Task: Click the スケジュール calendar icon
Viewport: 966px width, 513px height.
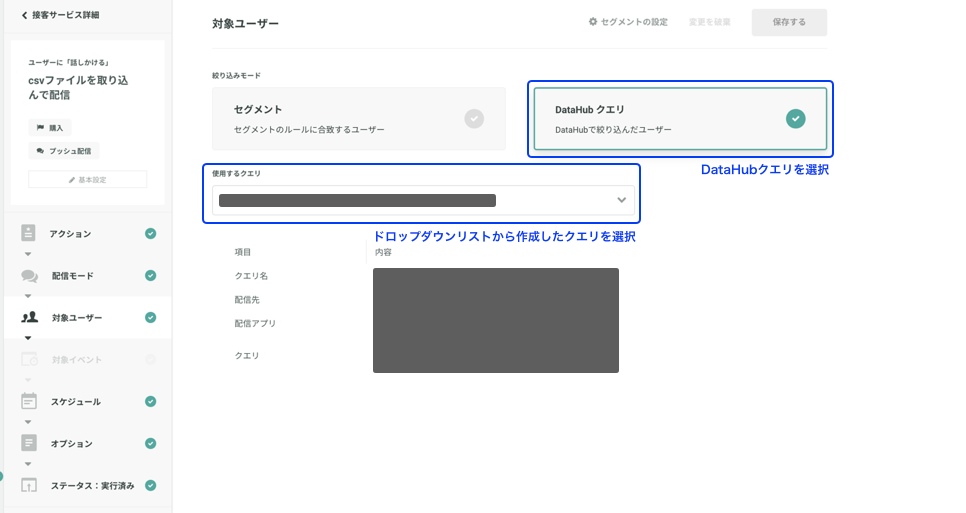Action: coord(28,401)
